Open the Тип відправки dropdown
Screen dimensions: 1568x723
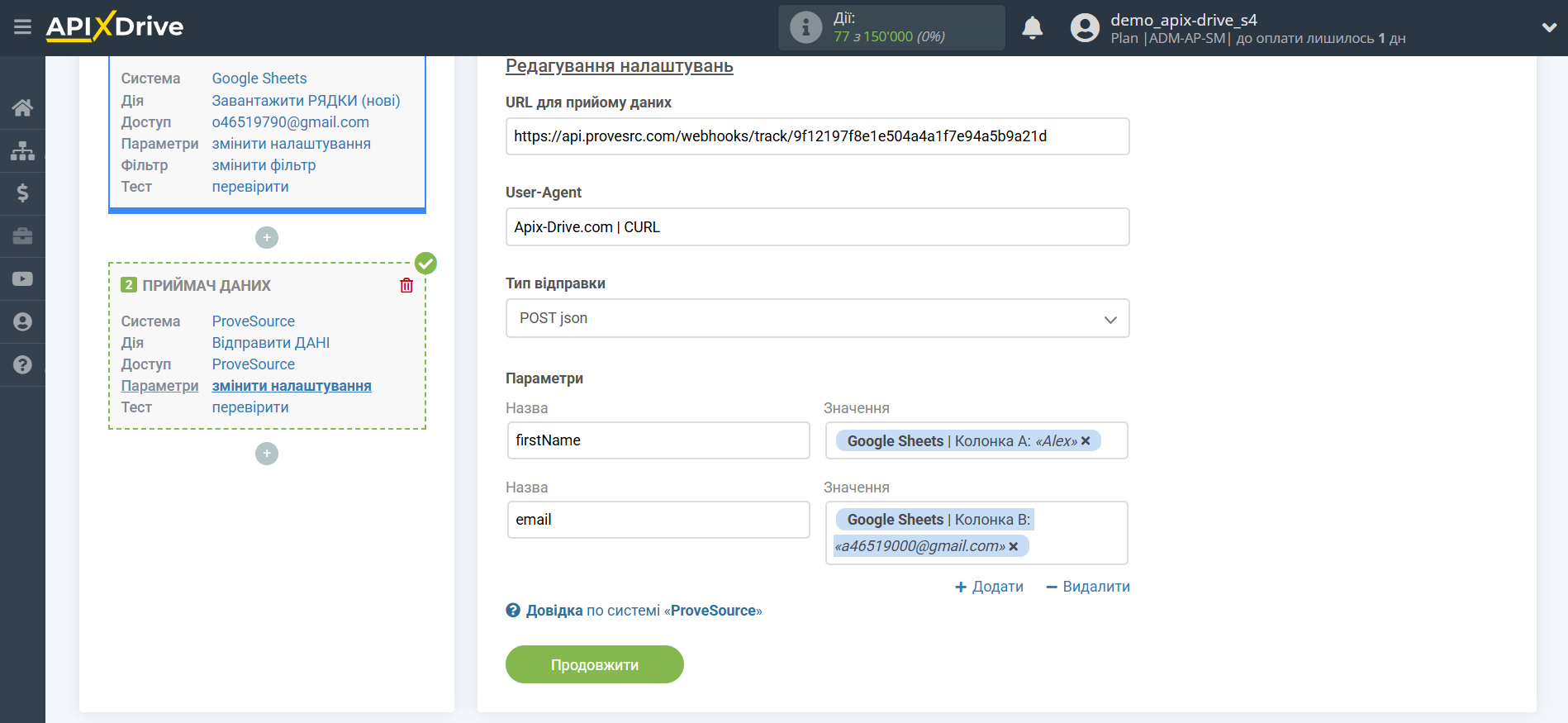[x=817, y=318]
